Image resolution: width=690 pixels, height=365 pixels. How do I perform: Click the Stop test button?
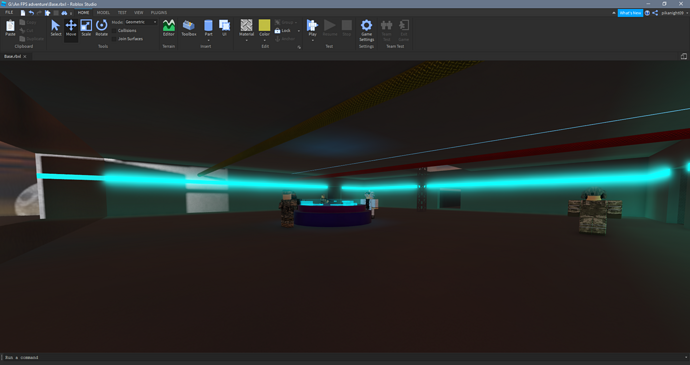[x=347, y=28]
